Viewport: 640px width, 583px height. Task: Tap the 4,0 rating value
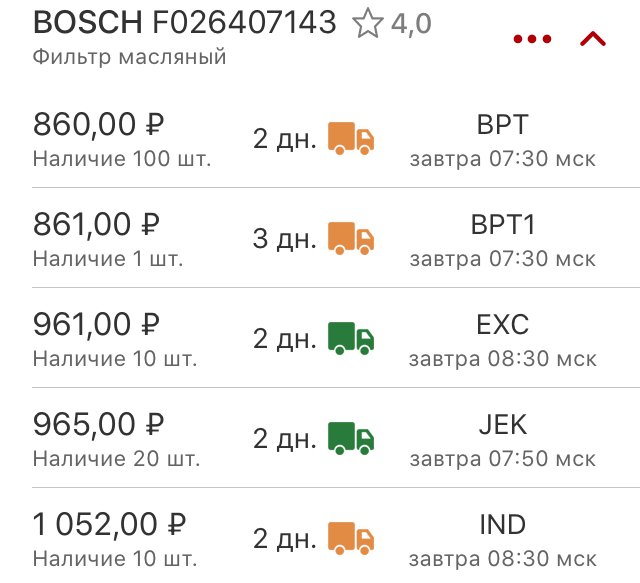coord(411,24)
